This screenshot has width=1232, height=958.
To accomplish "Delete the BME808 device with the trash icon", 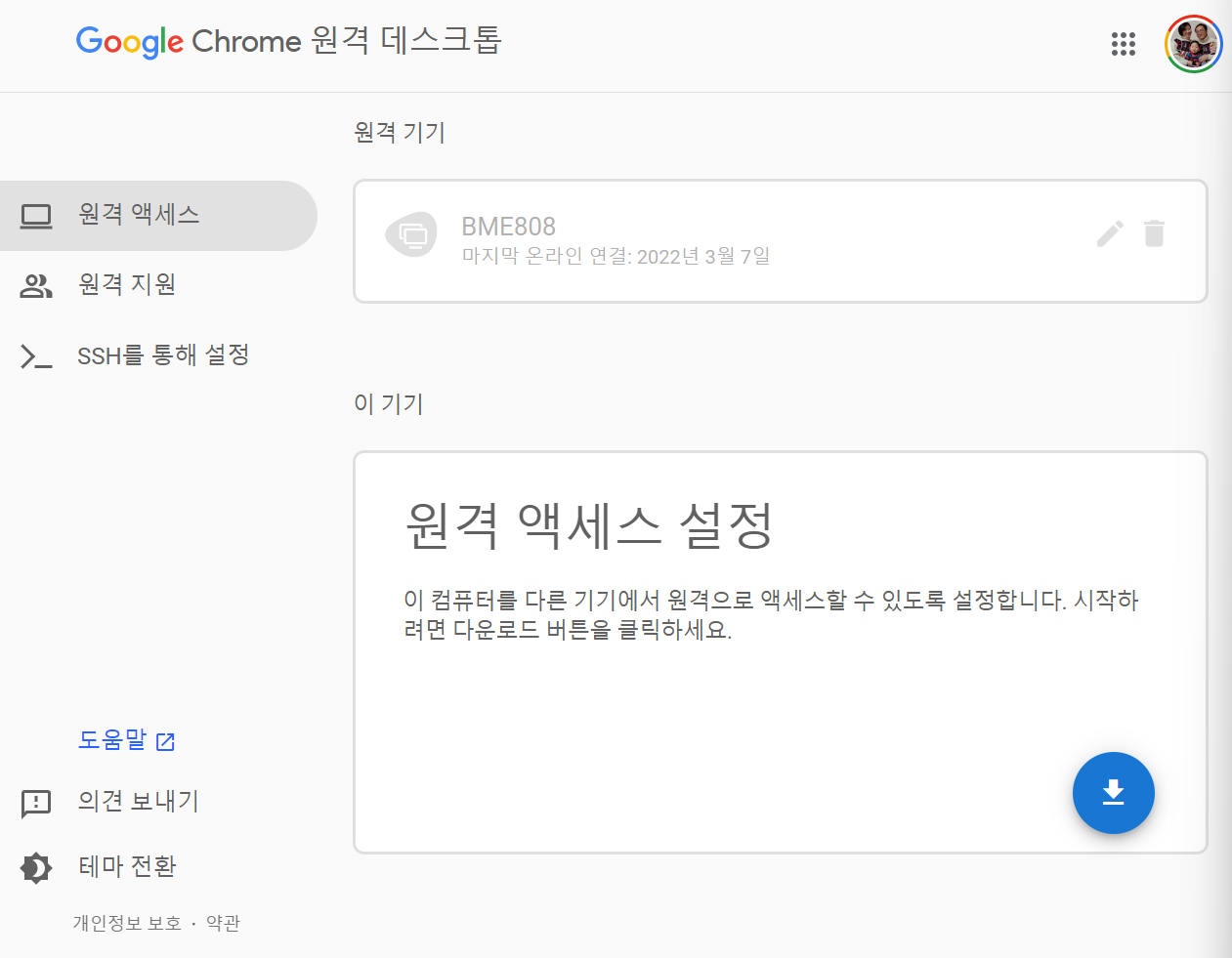I will 1154,233.
